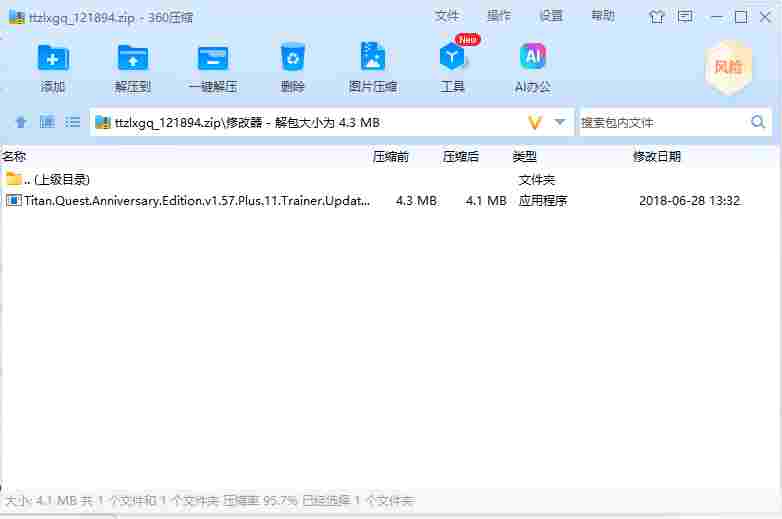The image size is (782, 519).
Task: Click the 解压到 (Extract to) icon
Action: point(133,58)
